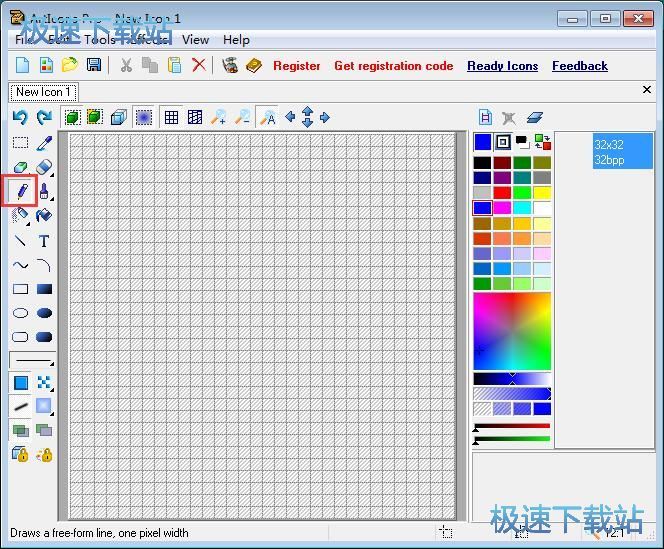Expand the dotted pattern mode options
This screenshot has width=664, height=549.
51,388
